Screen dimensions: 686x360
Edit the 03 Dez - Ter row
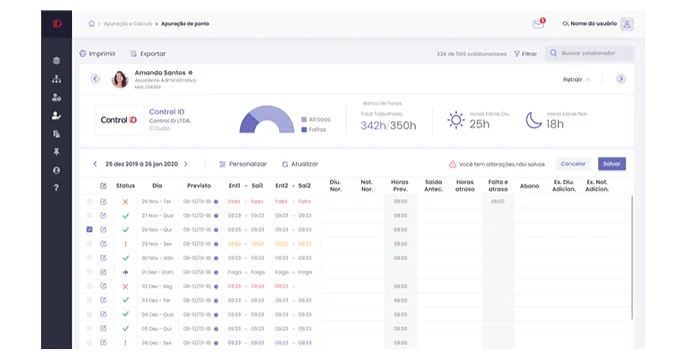pyautogui.click(x=103, y=300)
